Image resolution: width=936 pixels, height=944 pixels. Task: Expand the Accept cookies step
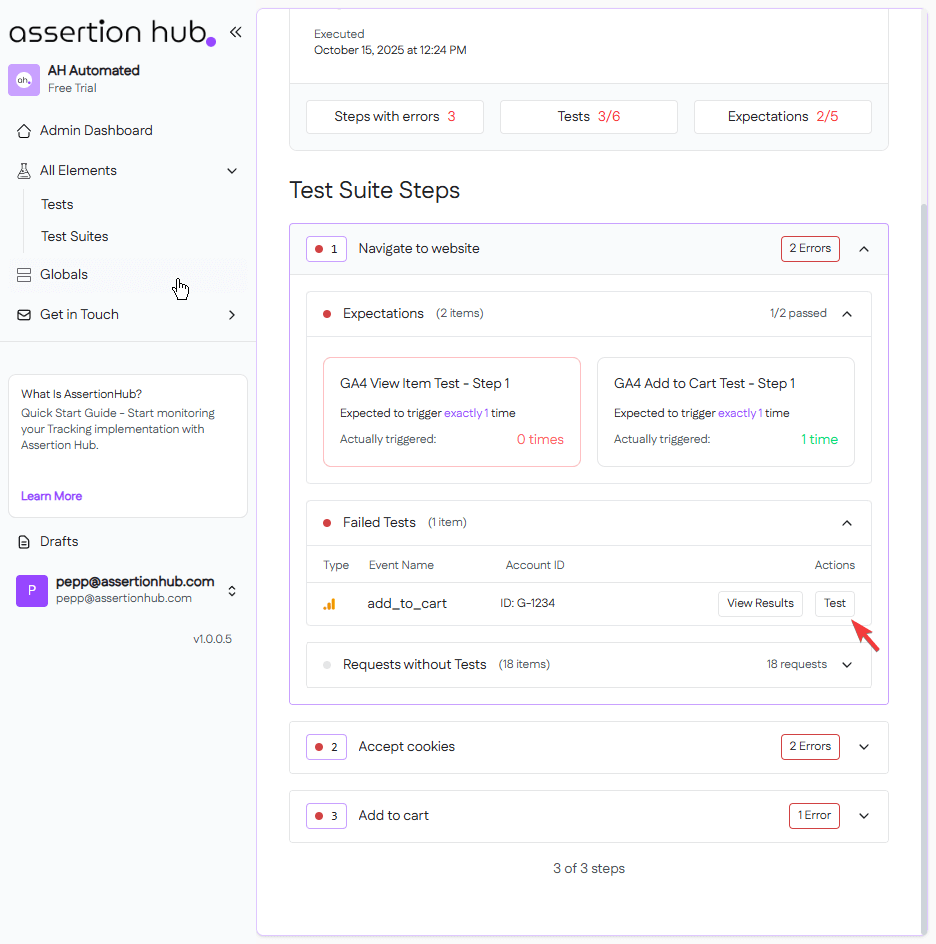click(x=865, y=747)
